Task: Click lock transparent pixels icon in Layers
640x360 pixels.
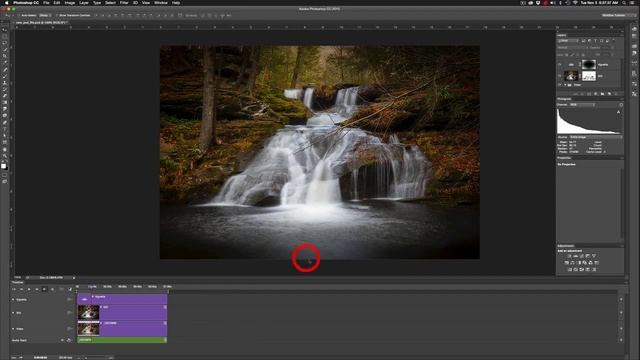Action: pyautogui.click(x=567, y=54)
